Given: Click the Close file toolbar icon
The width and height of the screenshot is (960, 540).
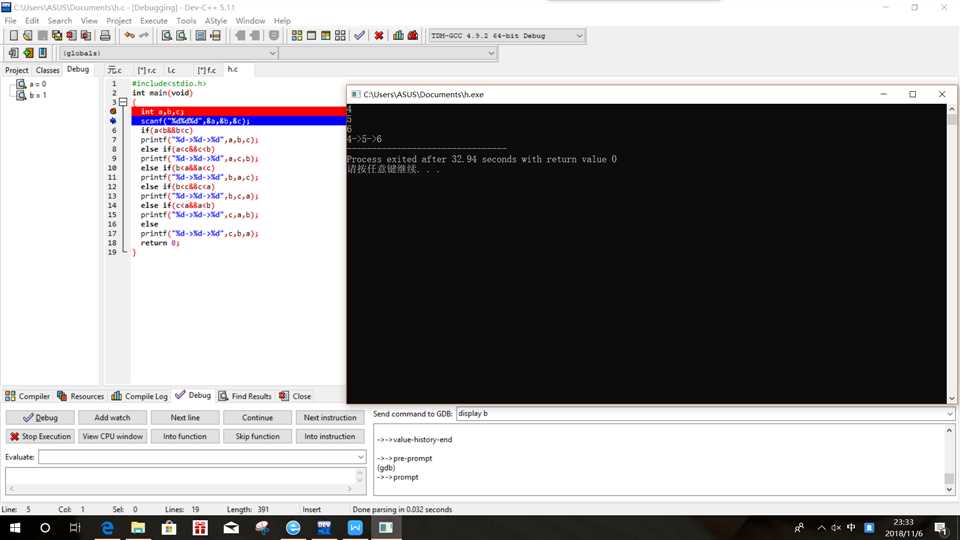Looking at the screenshot, I should click(x=71, y=36).
